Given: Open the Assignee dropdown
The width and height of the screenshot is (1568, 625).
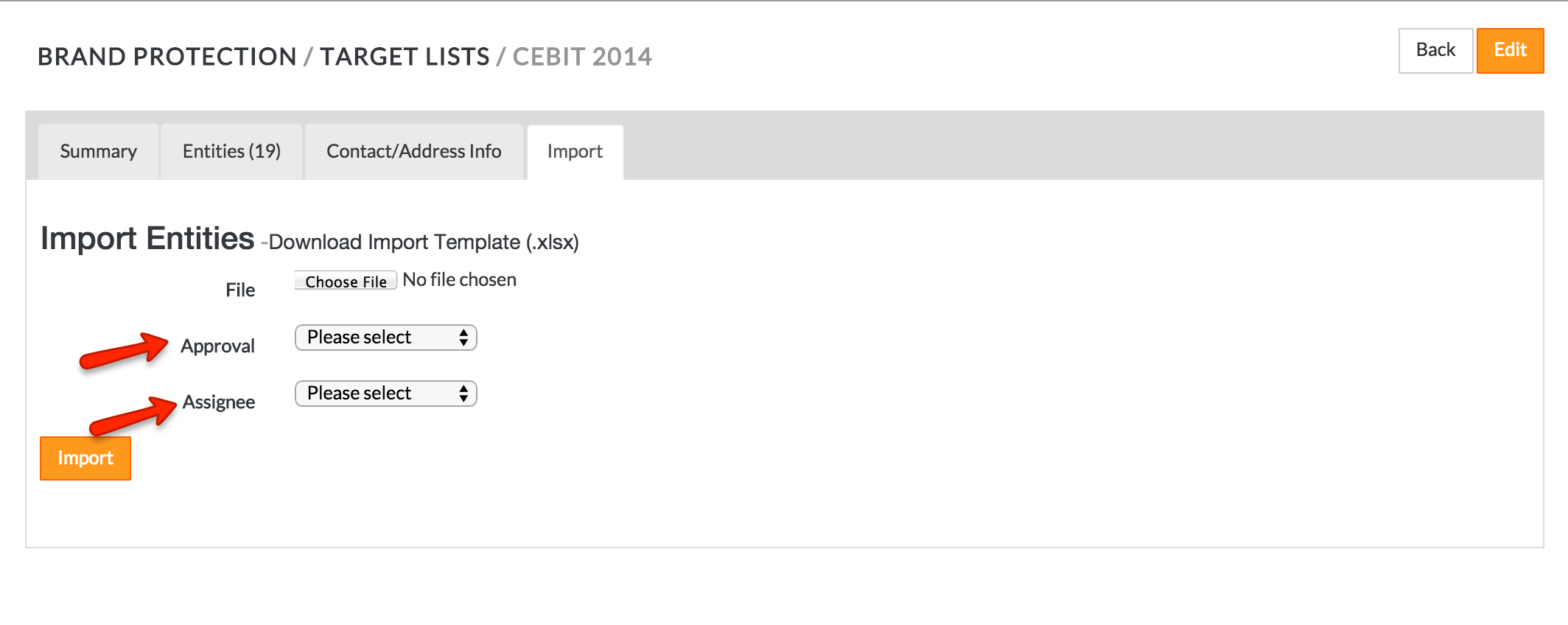Looking at the screenshot, I should [385, 394].
